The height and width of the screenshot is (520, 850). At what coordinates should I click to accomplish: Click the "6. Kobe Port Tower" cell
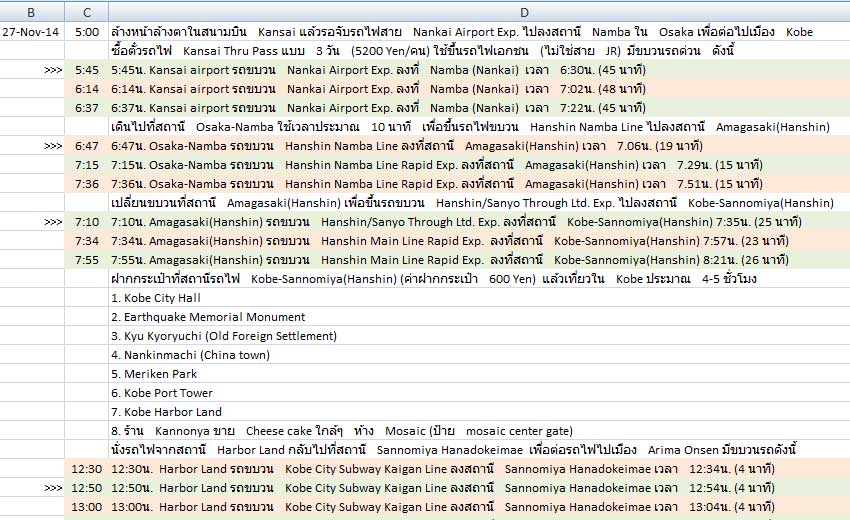[x=162, y=393]
